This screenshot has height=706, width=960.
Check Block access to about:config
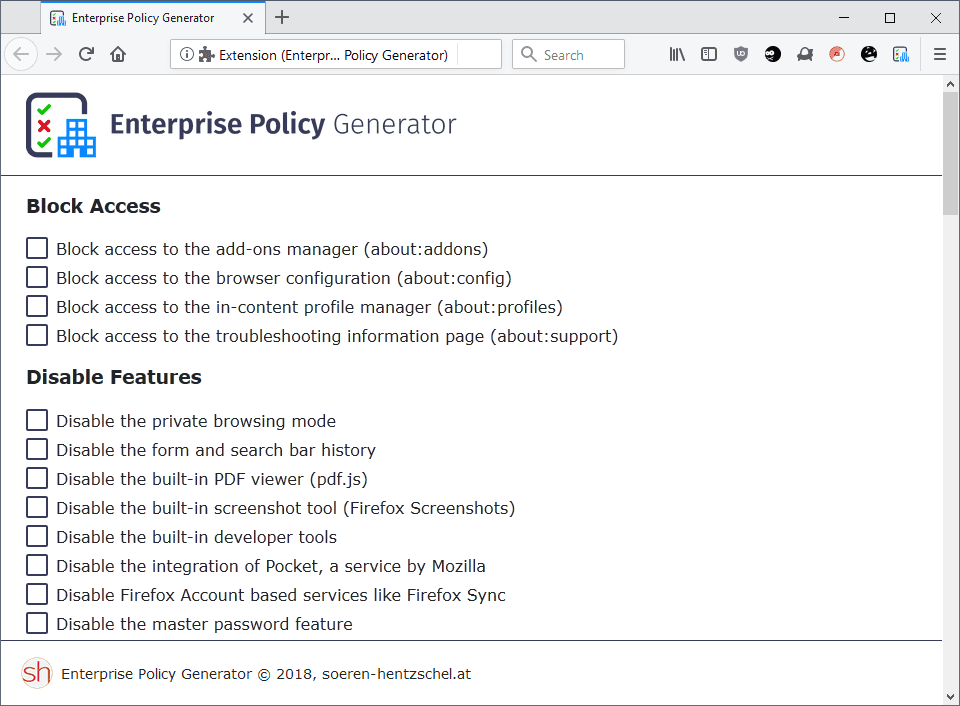[37, 278]
